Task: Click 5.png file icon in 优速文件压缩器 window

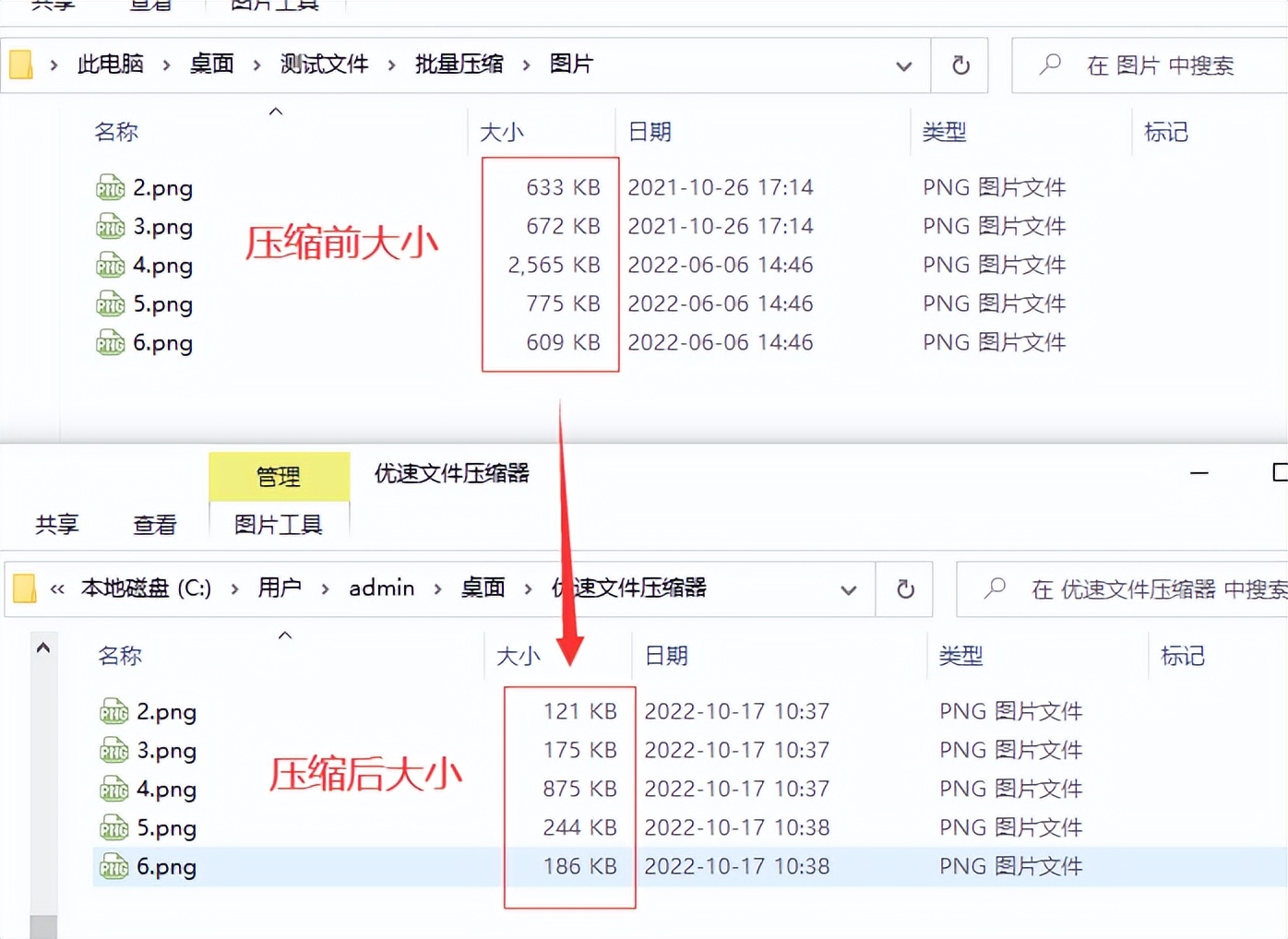Action: (x=114, y=828)
